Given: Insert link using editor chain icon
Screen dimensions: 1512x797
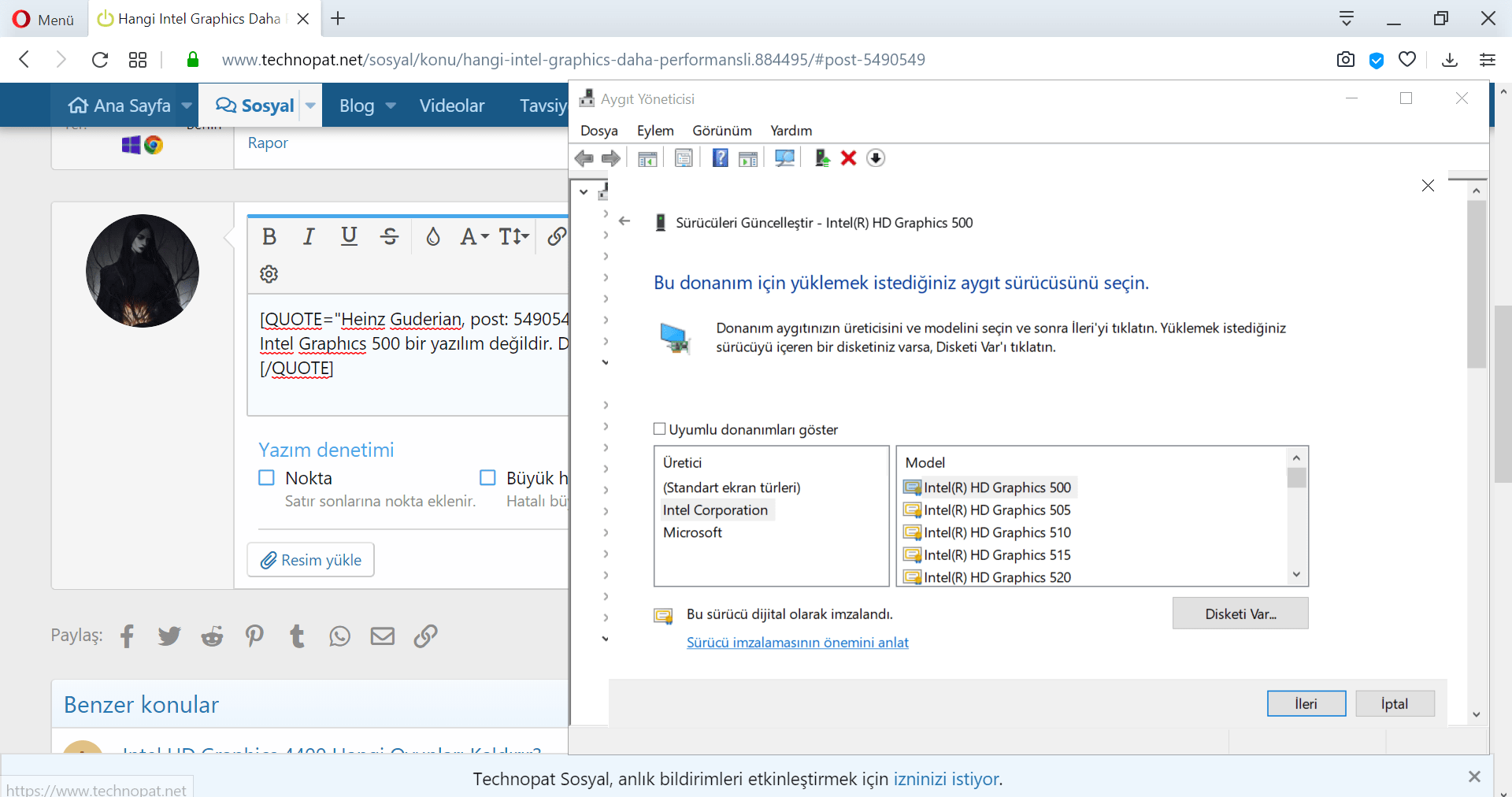Looking at the screenshot, I should click(557, 236).
